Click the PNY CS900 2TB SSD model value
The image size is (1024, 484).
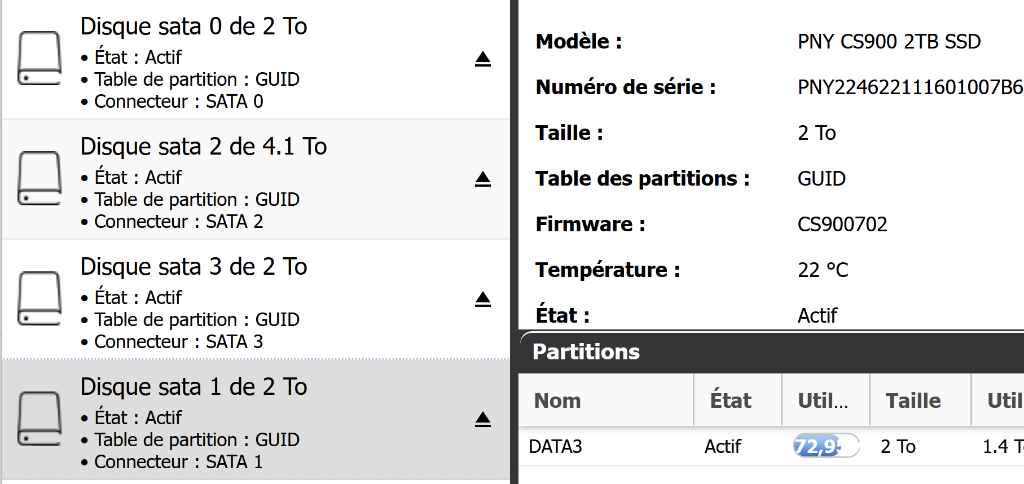click(889, 42)
